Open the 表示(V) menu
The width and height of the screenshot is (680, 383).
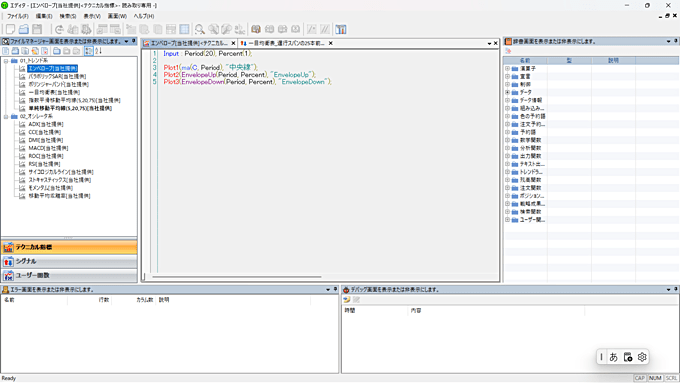click(92, 16)
